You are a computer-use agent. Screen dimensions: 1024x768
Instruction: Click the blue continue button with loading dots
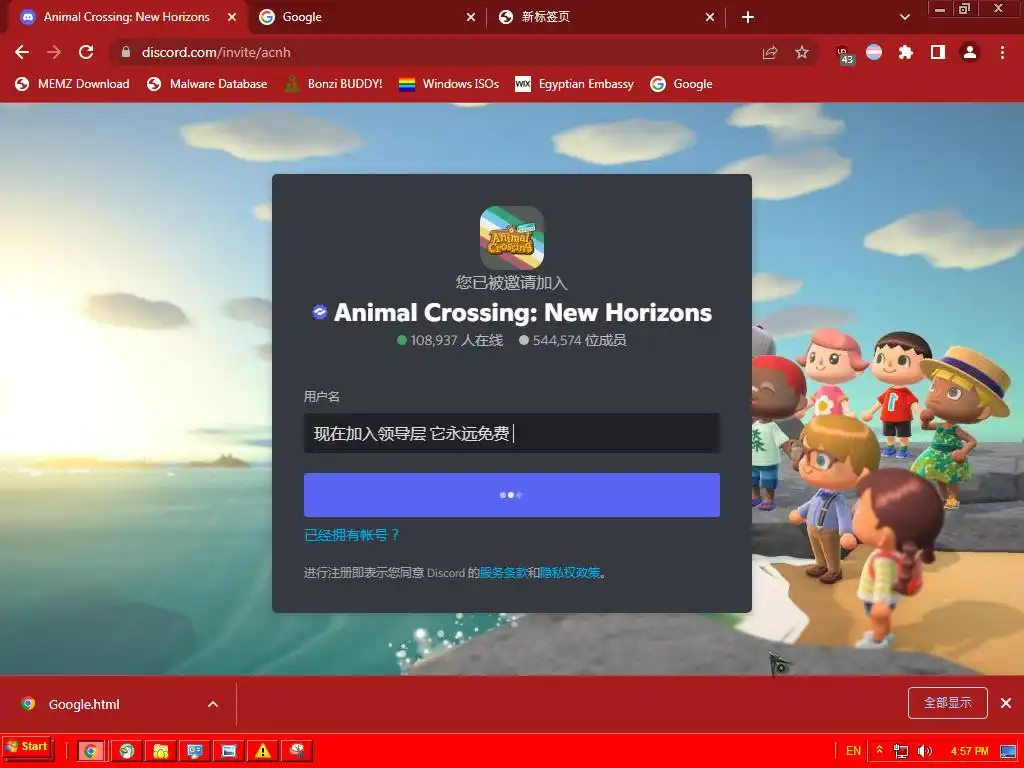(x=512, y=495)
